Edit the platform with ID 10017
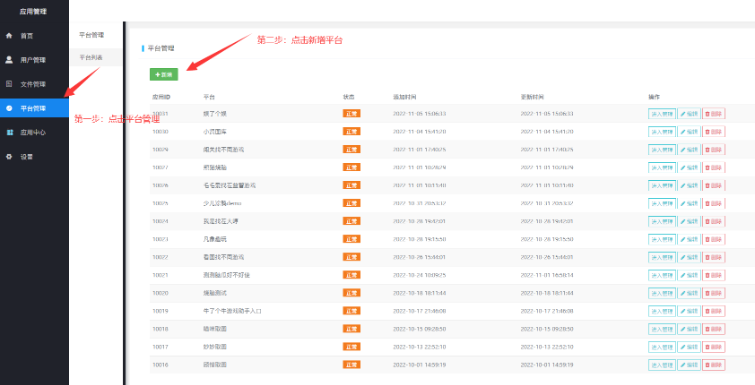The image size is (755, 385). 689,347
